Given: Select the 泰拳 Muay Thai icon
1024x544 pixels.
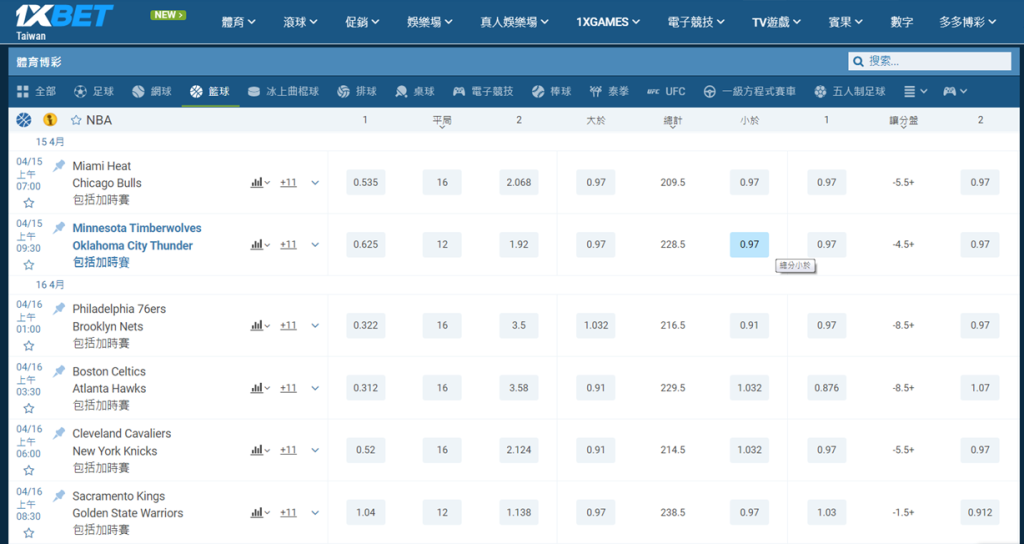Looking at the screenshot, I should pyautogui.click(x=596, y=91).
